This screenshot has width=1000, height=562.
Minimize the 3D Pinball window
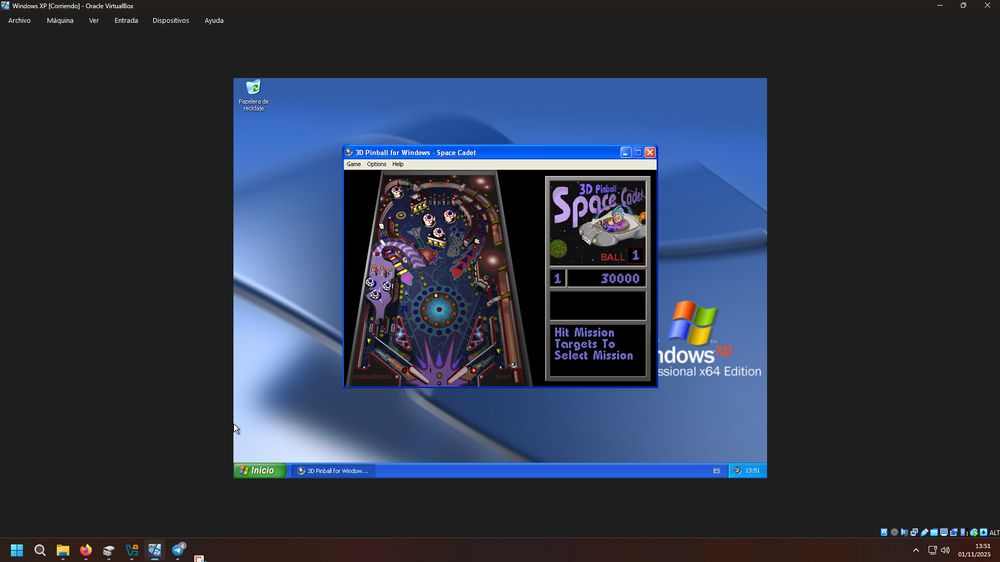tap(626, 152)
